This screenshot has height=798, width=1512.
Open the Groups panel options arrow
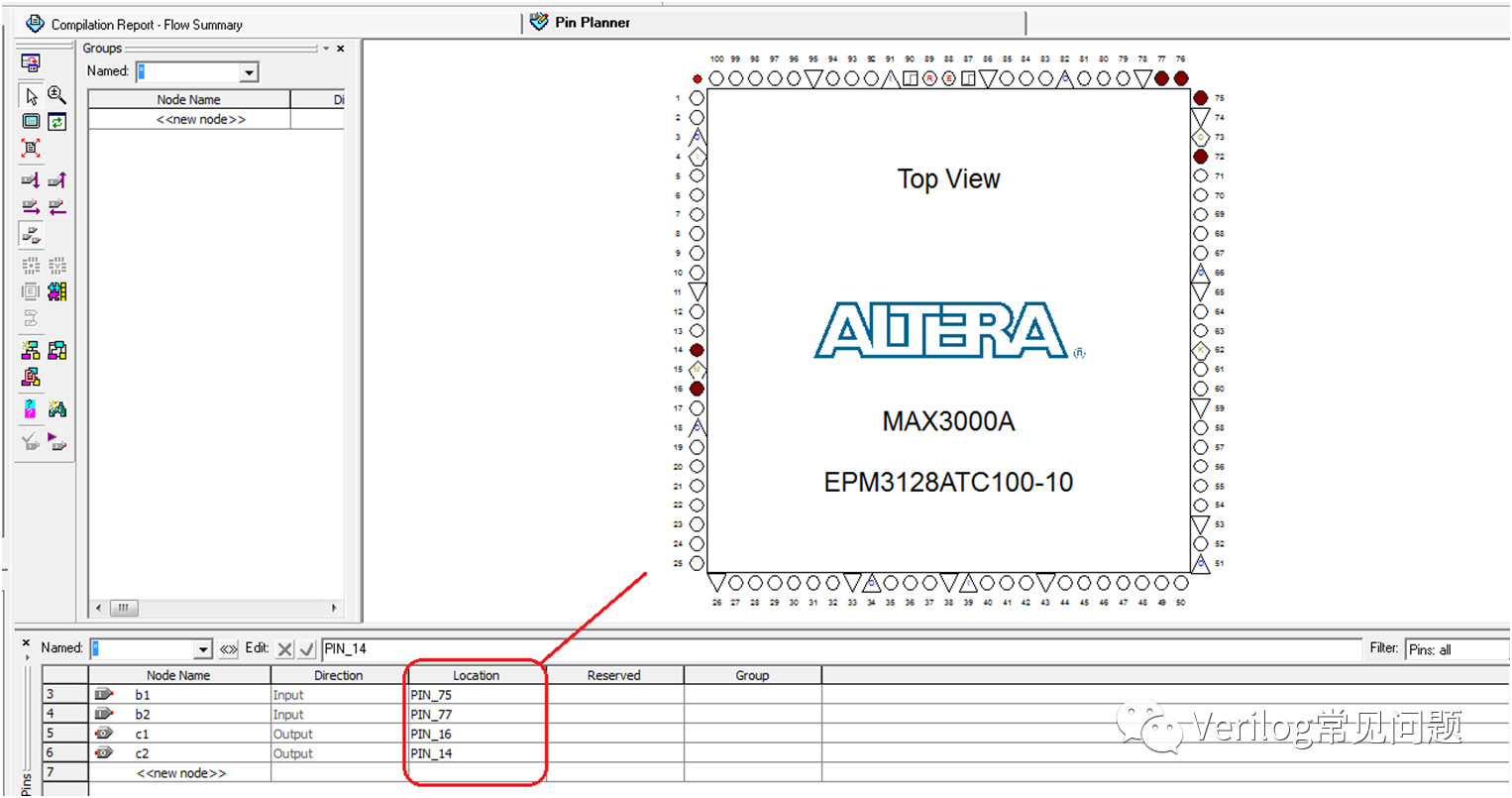326,48
